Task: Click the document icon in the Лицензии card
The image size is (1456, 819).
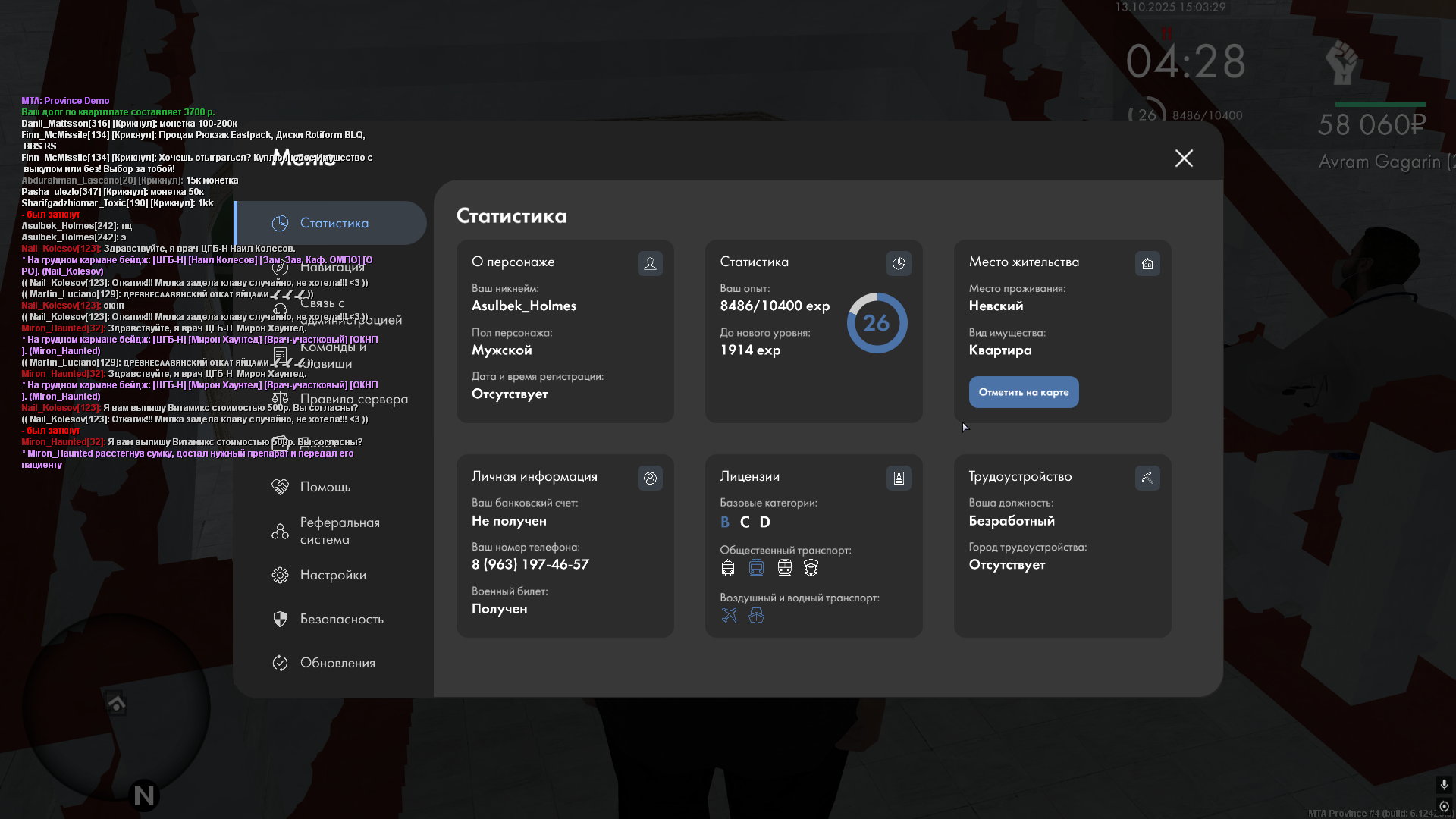Action: click(x=899, y=478)
